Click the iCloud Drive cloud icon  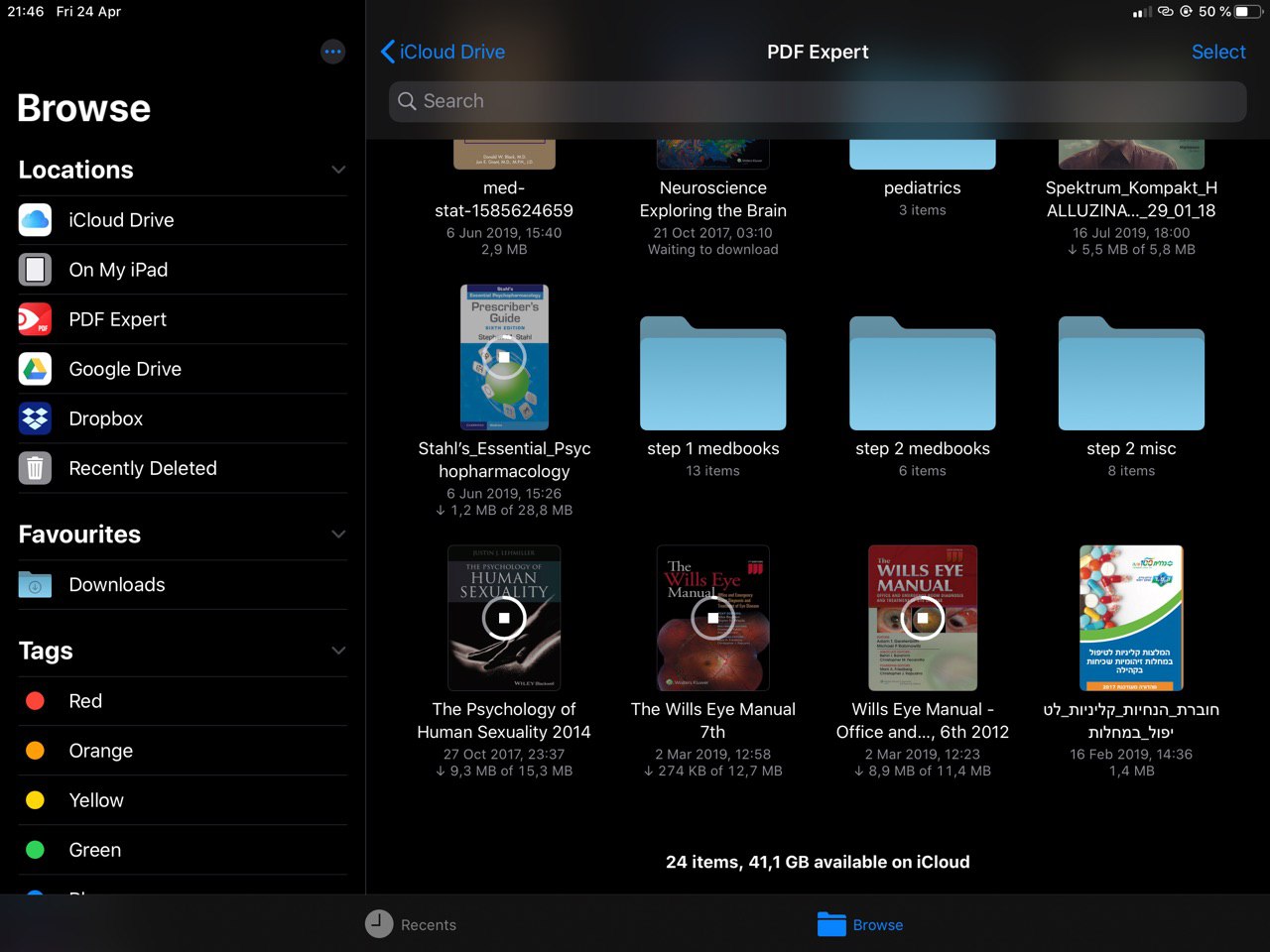[35, 220]
